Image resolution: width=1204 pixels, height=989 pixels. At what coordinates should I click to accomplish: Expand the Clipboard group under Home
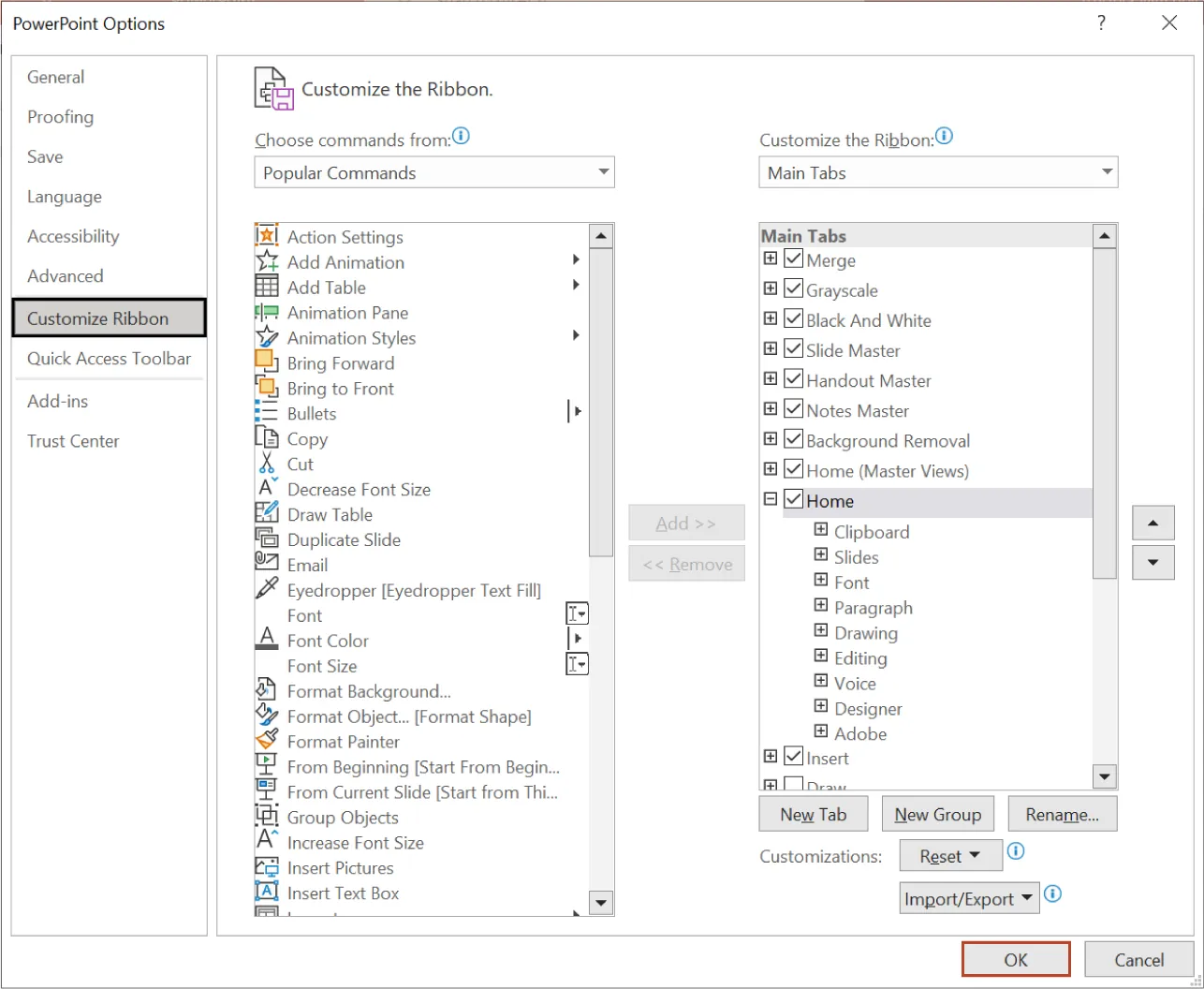820,530
